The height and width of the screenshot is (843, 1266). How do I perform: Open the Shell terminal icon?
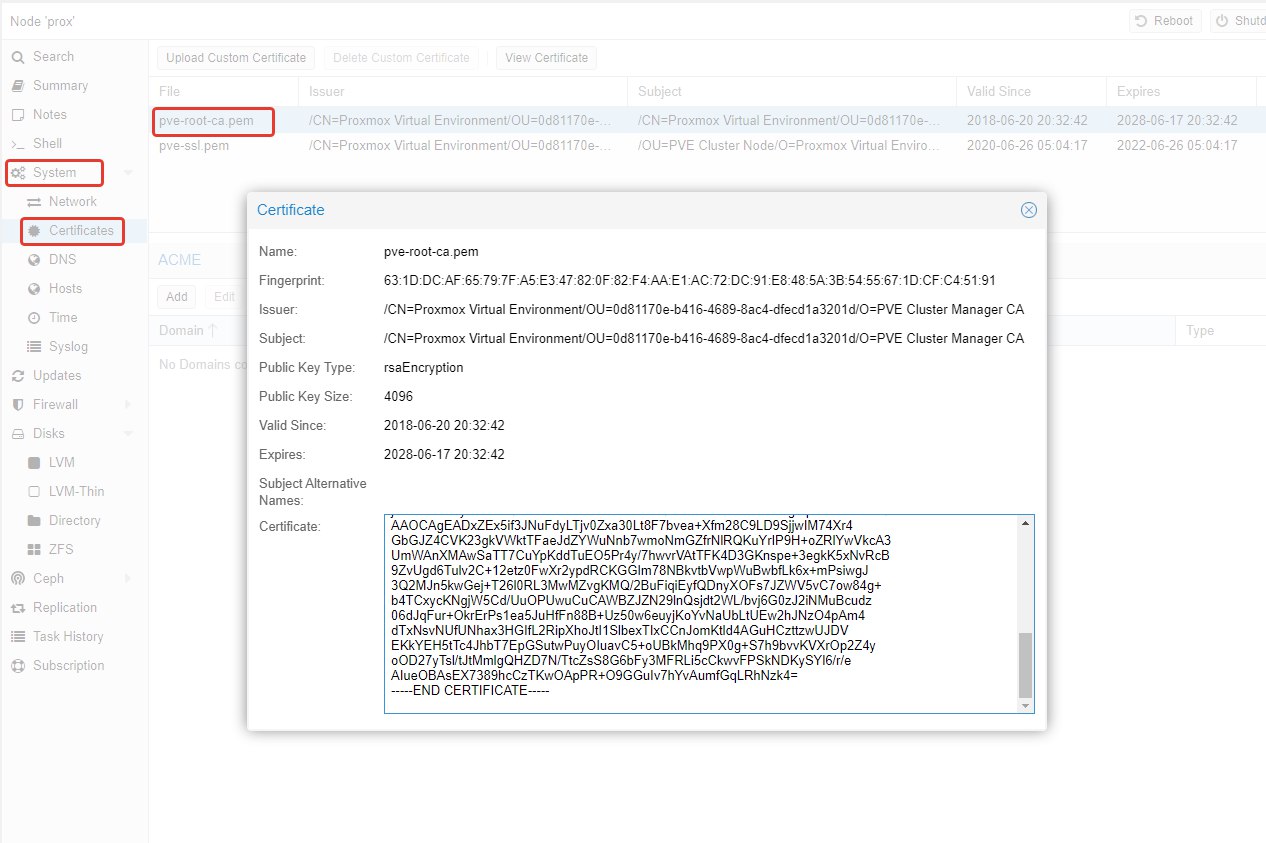coord(17,144)
